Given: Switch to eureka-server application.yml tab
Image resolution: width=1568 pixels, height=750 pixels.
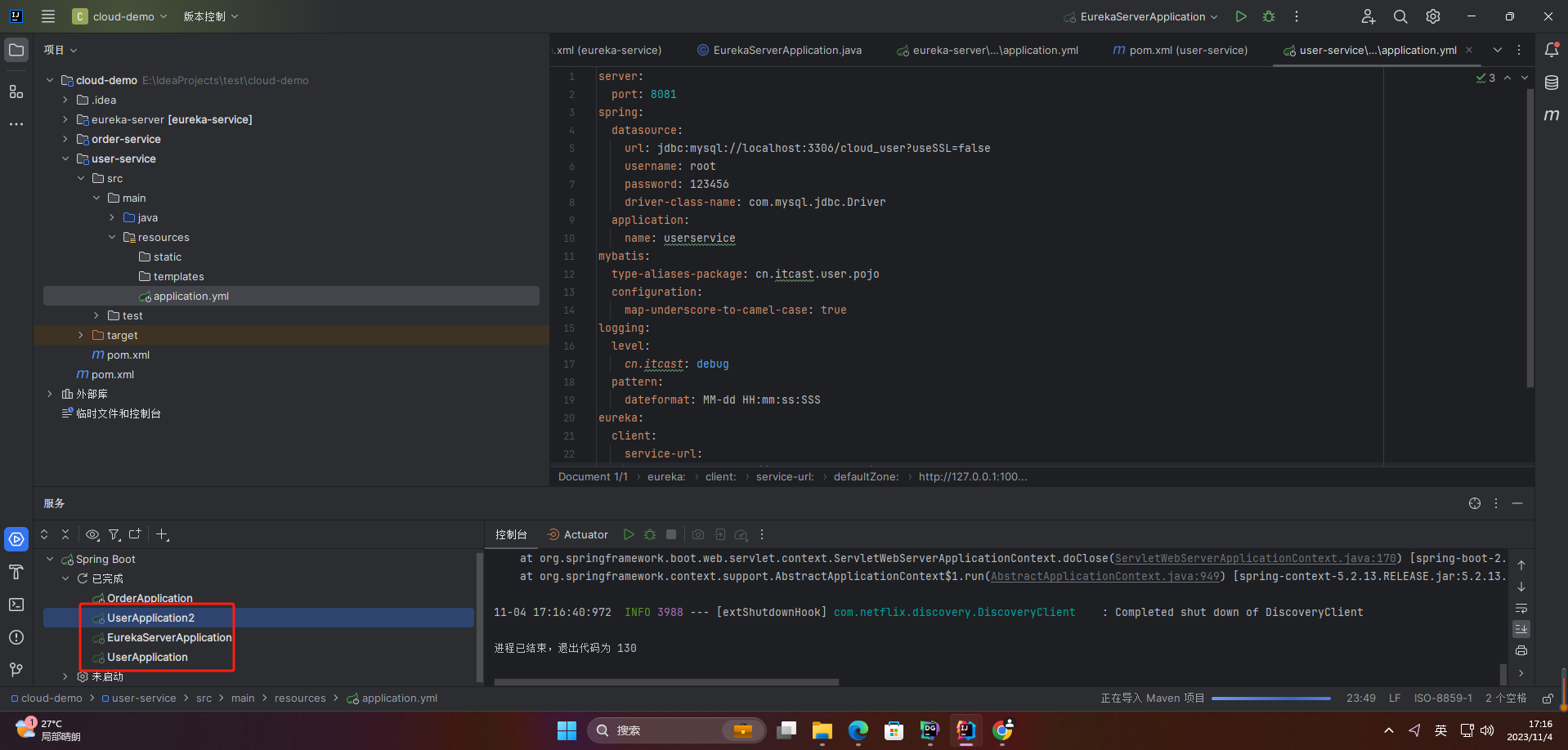Looking at the screenshot, I should pos(988,50).
